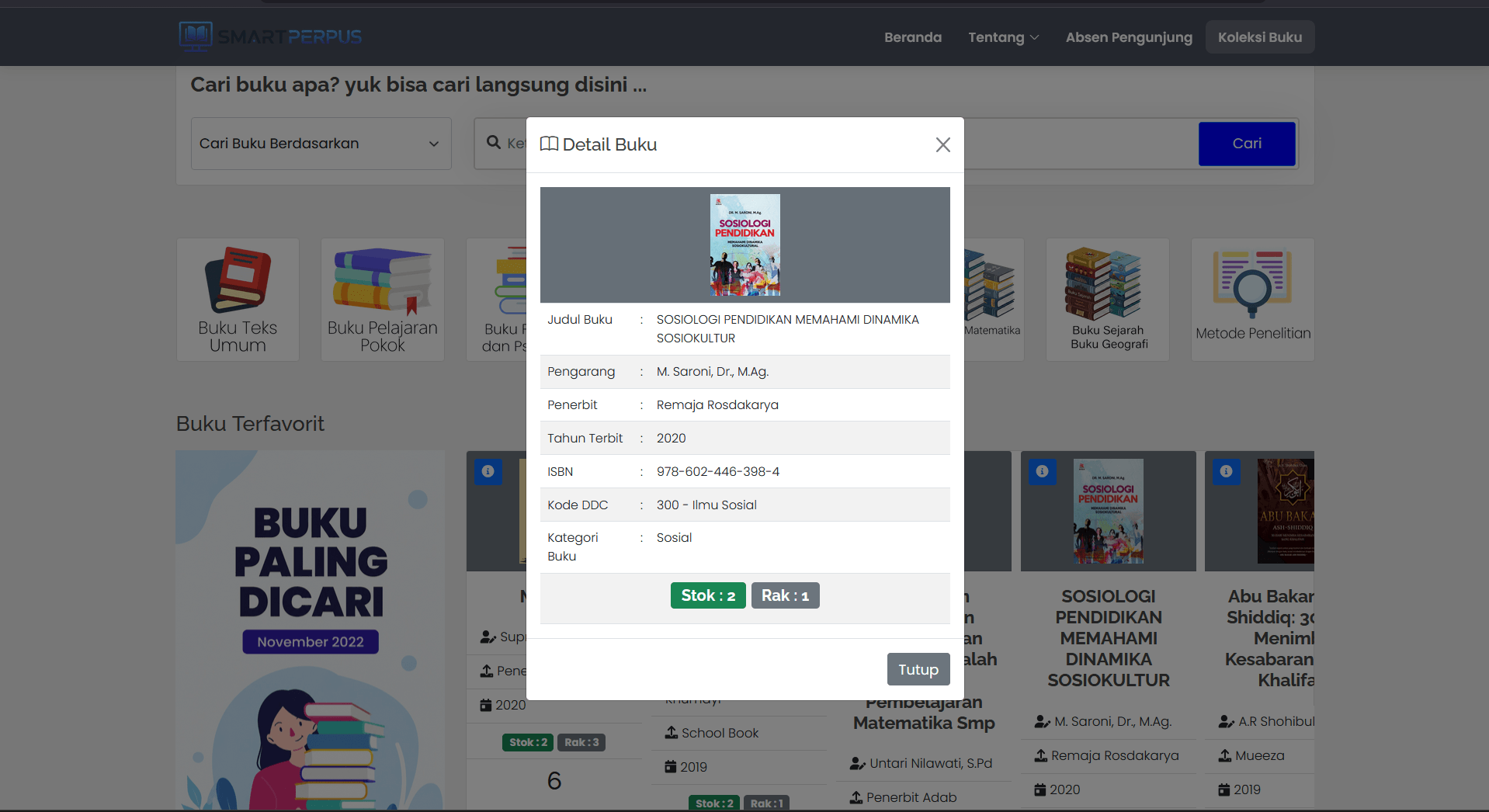Viewport: 1489px width, 812px height.
Task: Click the Abu Bakar book cover thumbnail
Action: [x=1286, y=511]
